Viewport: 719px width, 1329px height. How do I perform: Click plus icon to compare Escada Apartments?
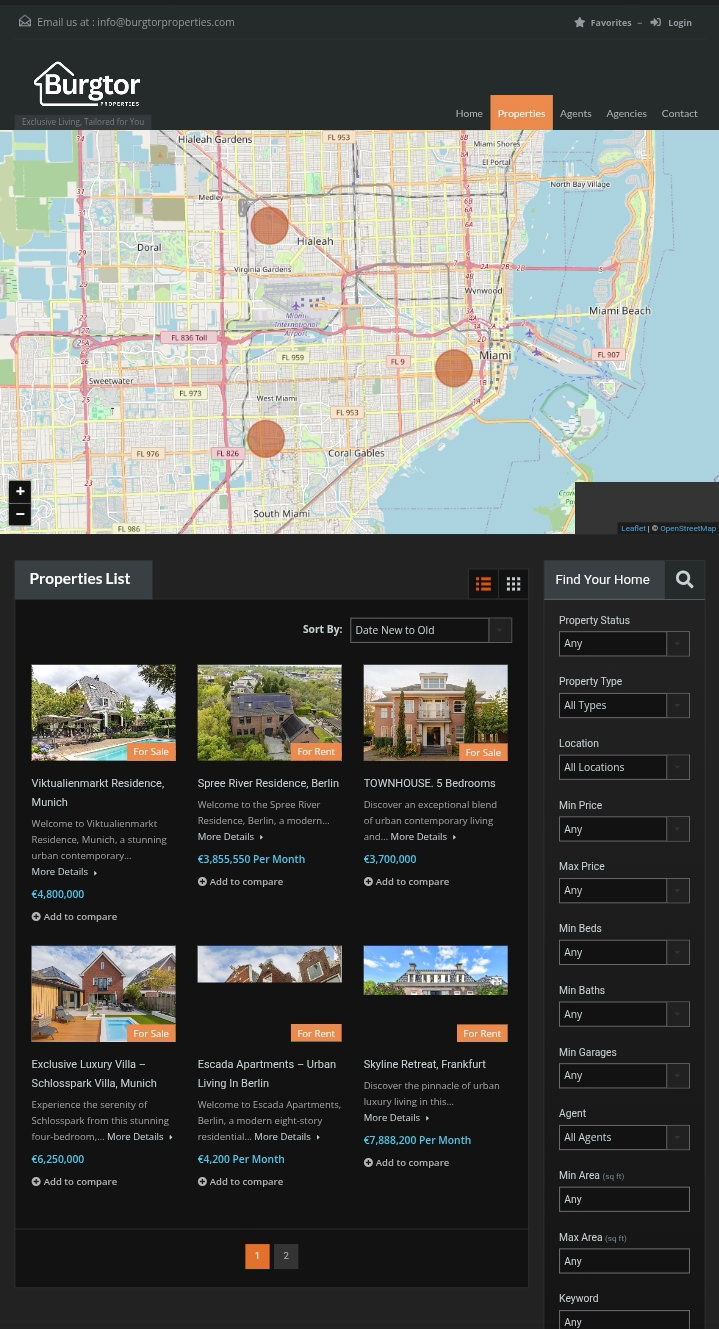coord(202,1181)
